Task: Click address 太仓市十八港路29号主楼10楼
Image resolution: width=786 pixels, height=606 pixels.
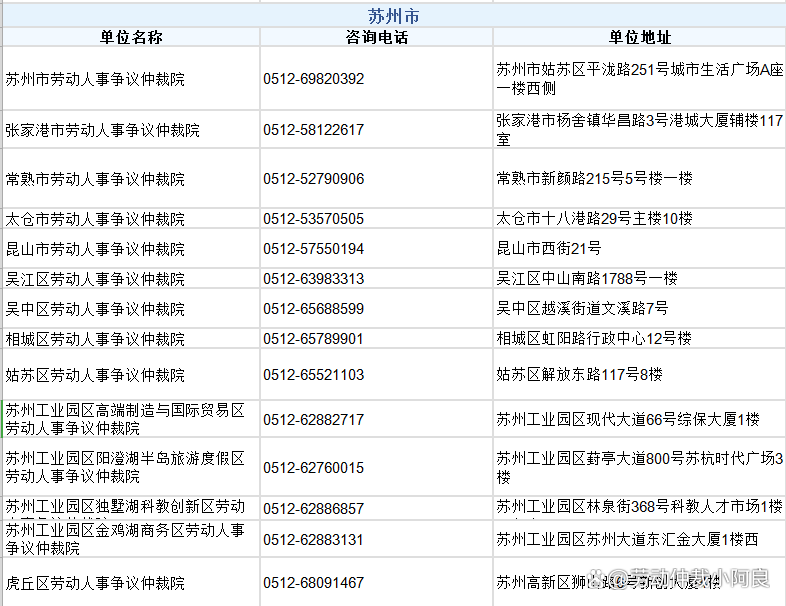Action: pos(595,219)
